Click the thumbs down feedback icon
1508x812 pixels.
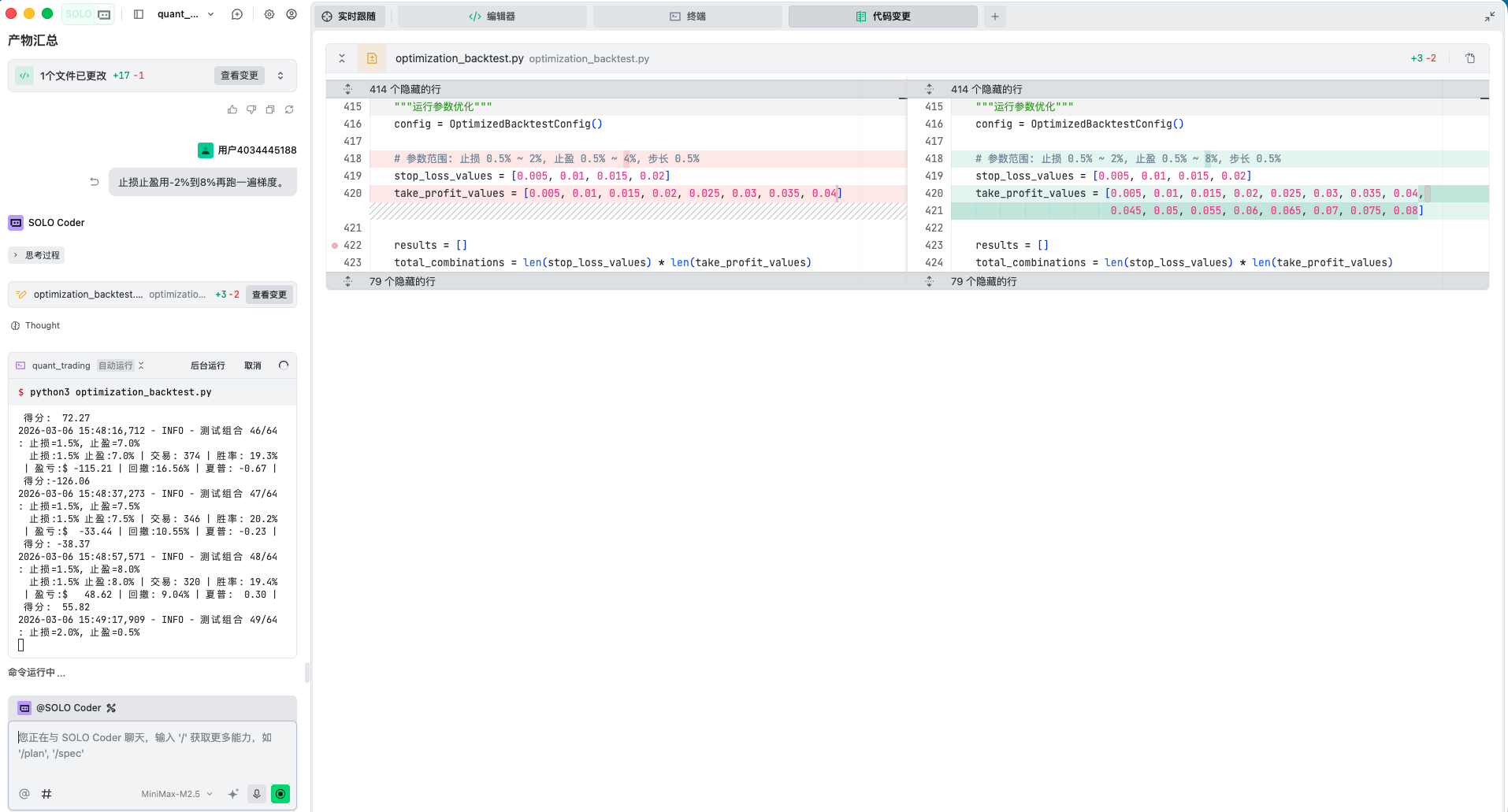pyautogui.click(x=251, y=109)
